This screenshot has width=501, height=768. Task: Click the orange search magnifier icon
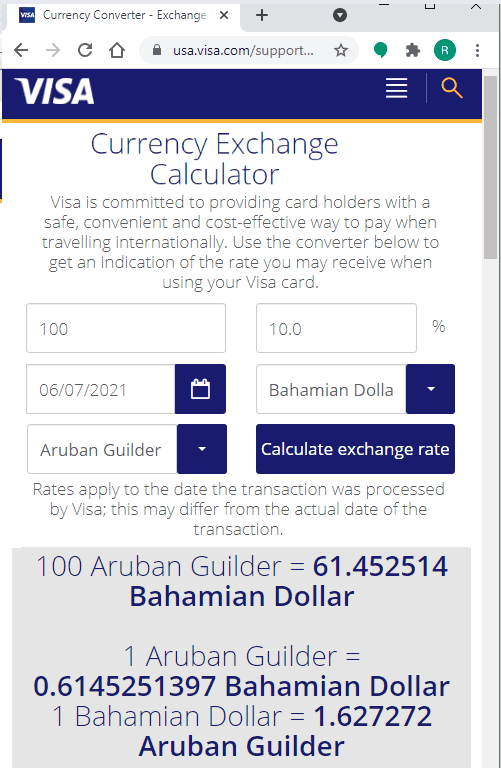click(452, 88)
